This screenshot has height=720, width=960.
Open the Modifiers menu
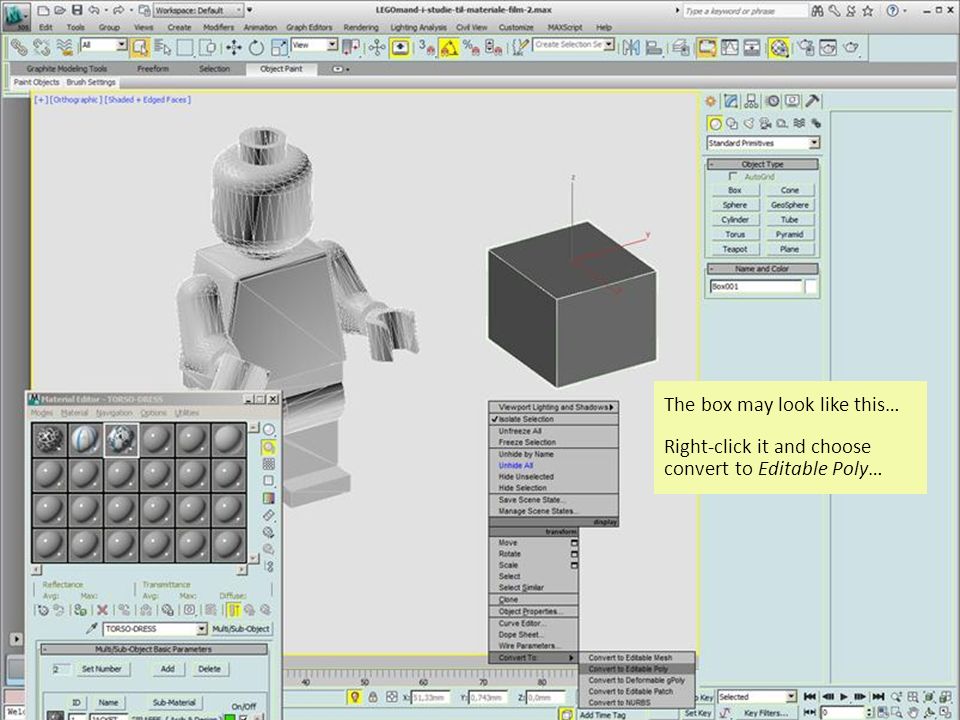point(218,28)
